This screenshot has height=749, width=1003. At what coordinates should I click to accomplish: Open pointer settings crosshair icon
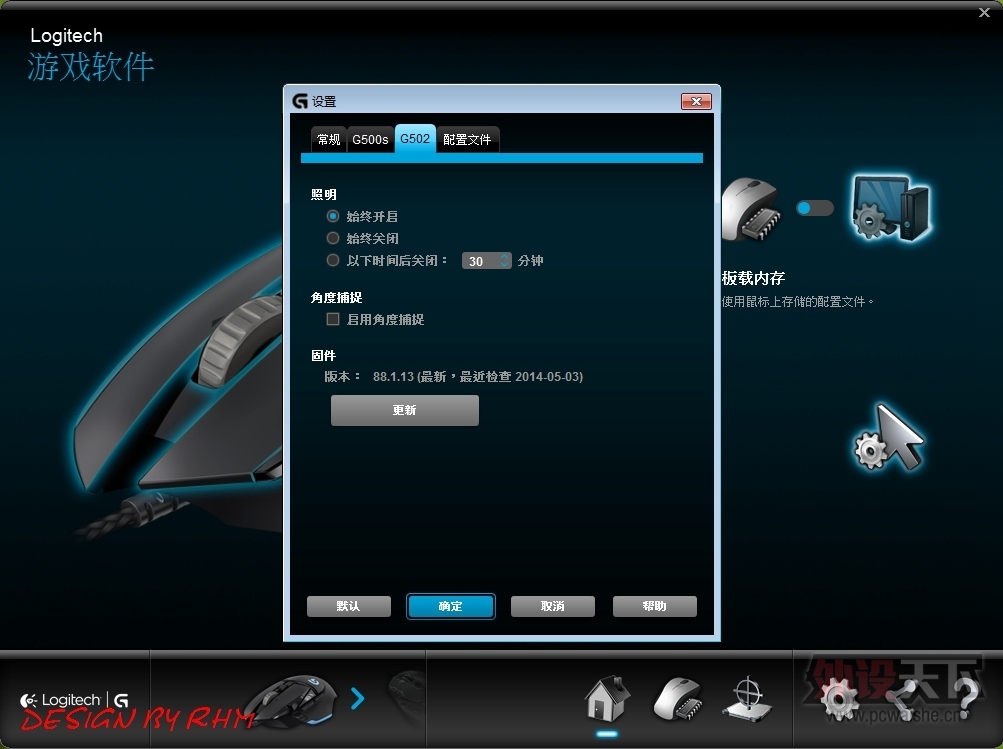coord(747,698)
